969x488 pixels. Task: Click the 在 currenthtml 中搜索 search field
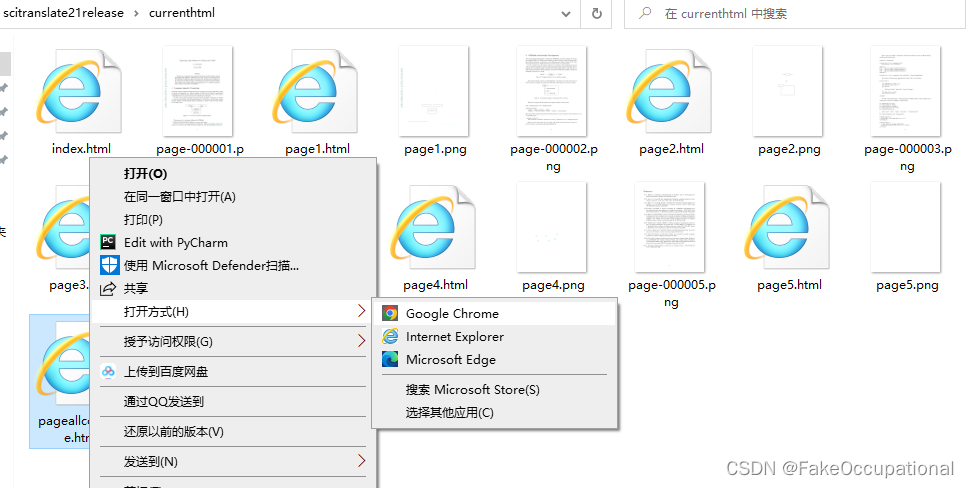click(794, 14)
